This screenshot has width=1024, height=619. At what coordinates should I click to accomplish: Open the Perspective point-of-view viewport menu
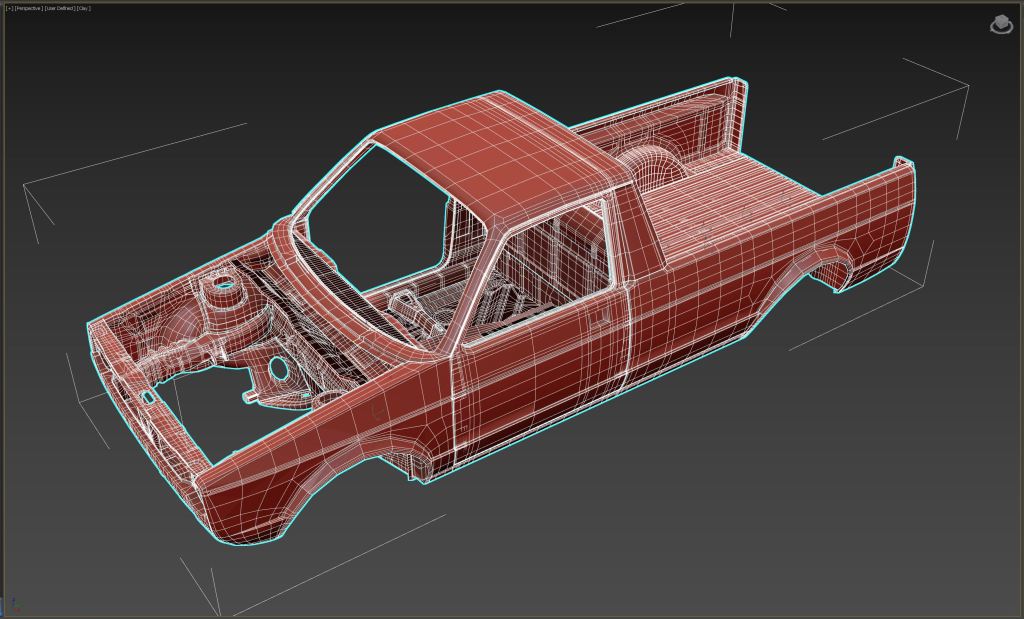[x=29, y=8]
